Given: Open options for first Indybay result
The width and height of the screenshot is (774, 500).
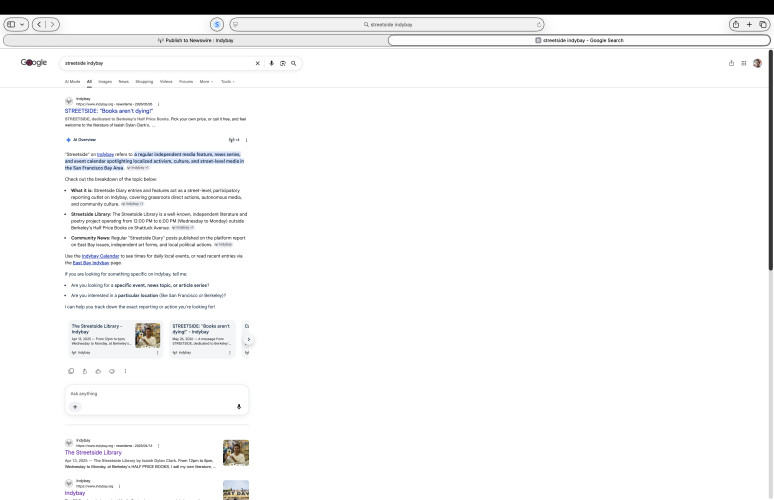Looking at the screenshot, I should (x=158, y=104).
